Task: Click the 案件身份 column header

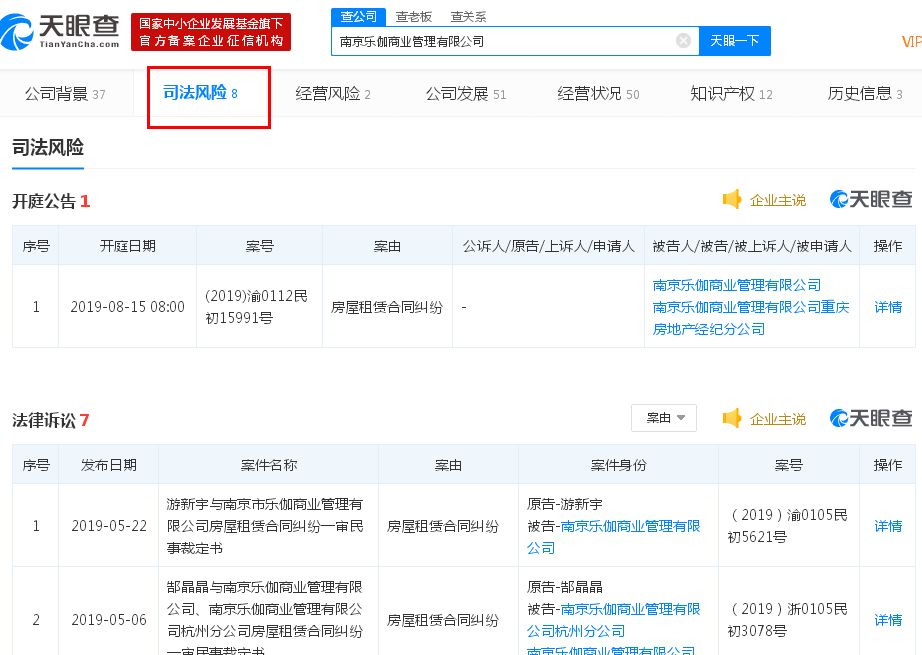Action: tap(618, 465)
